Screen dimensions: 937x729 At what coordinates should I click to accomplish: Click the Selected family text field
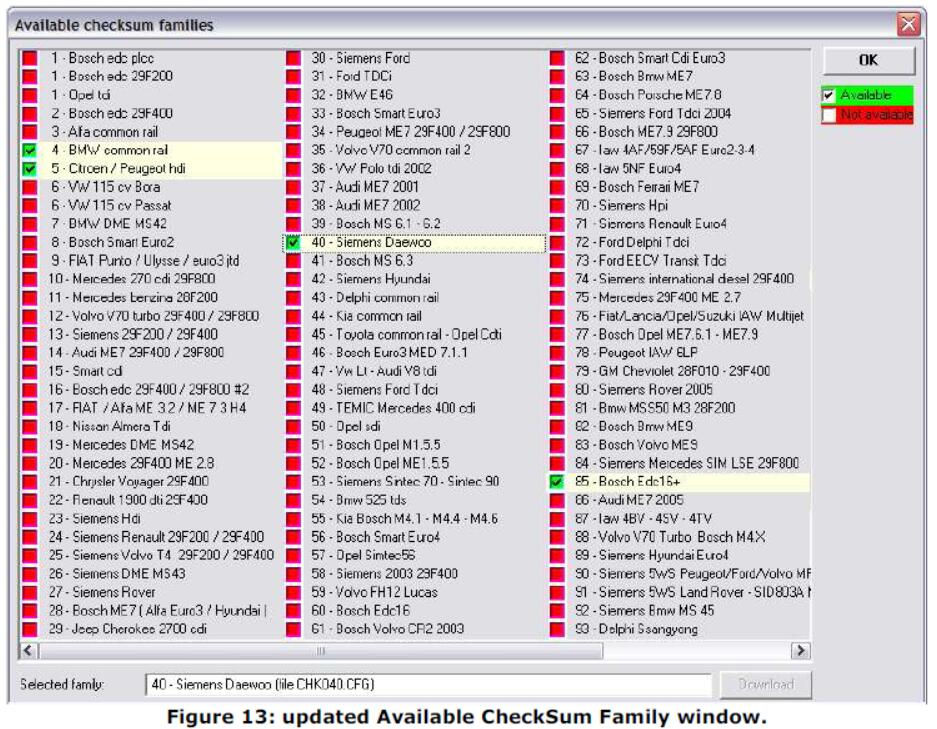(x=428, y=684)
